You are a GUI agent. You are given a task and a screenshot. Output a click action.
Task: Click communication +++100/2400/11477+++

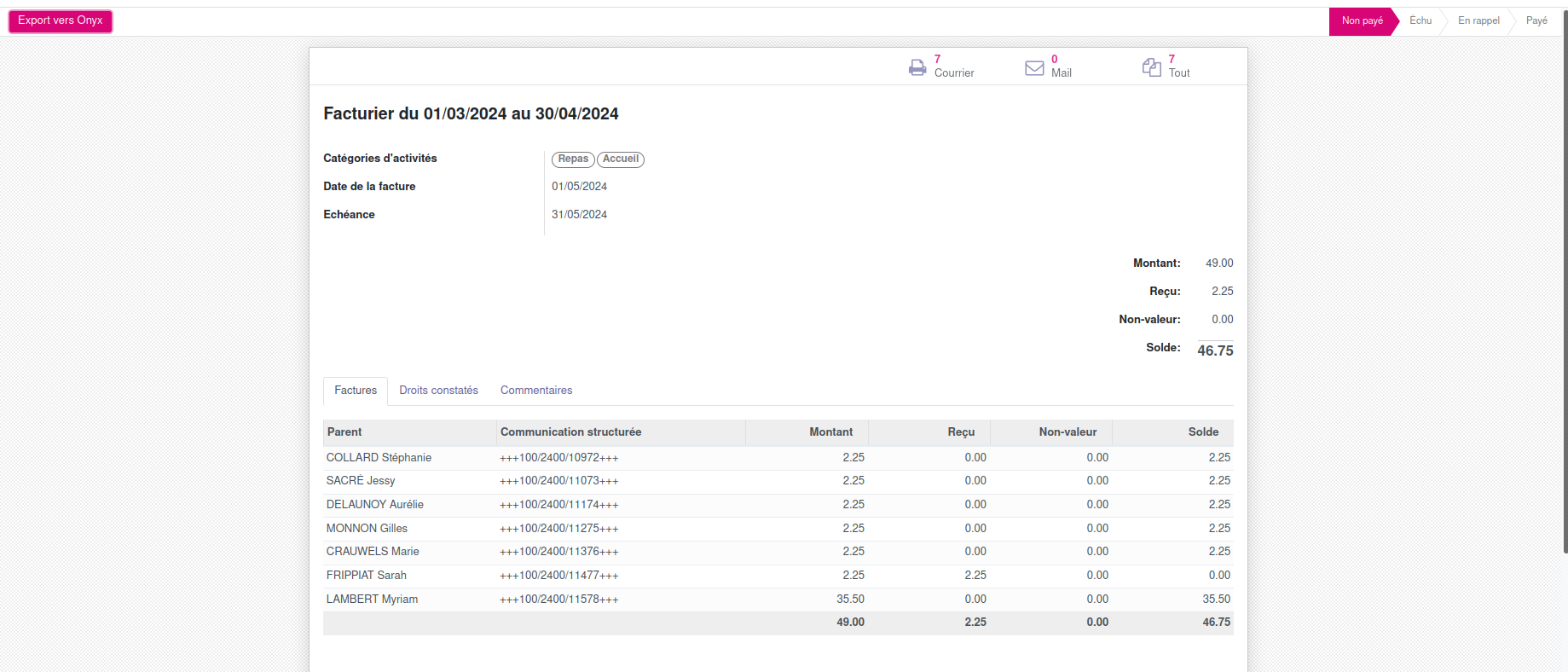coord(559,576)
